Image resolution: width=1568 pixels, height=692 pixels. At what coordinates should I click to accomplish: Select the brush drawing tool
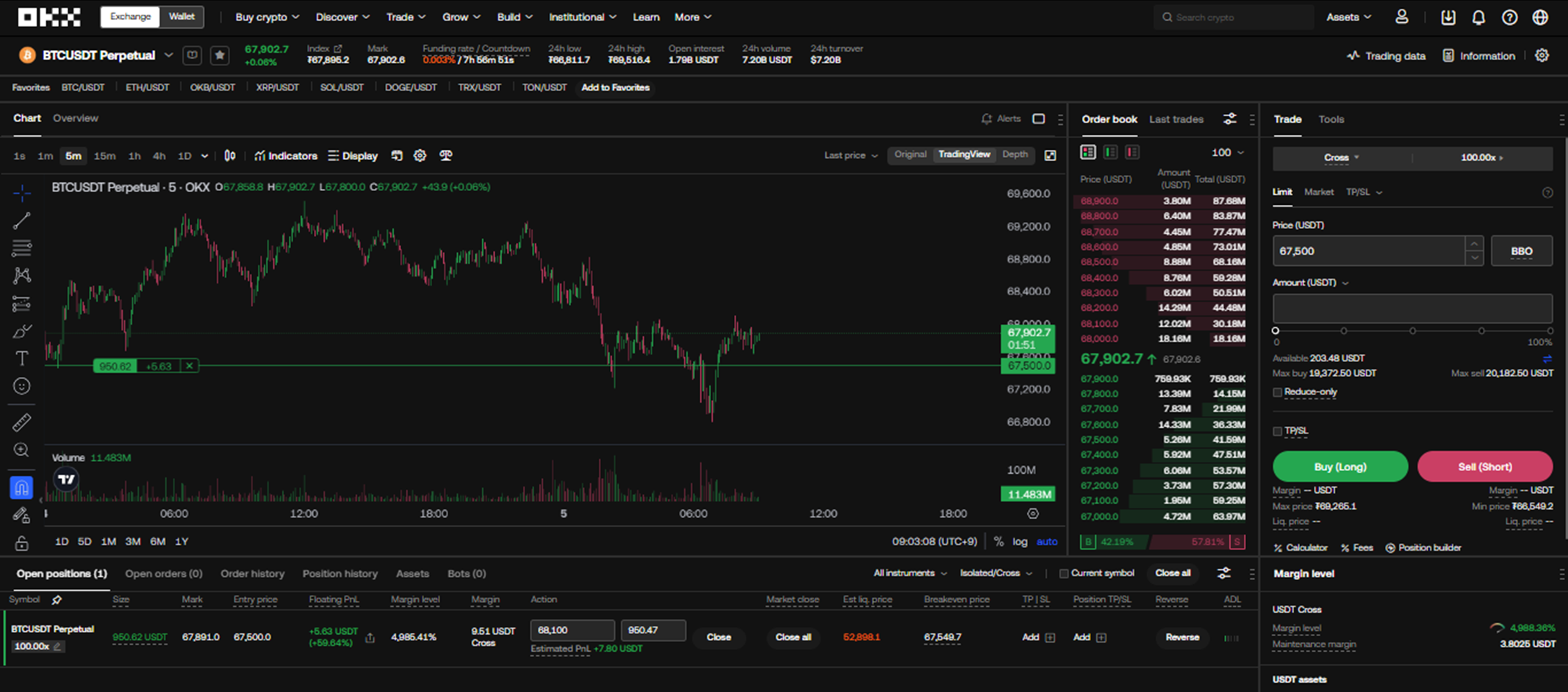point(22,331)
